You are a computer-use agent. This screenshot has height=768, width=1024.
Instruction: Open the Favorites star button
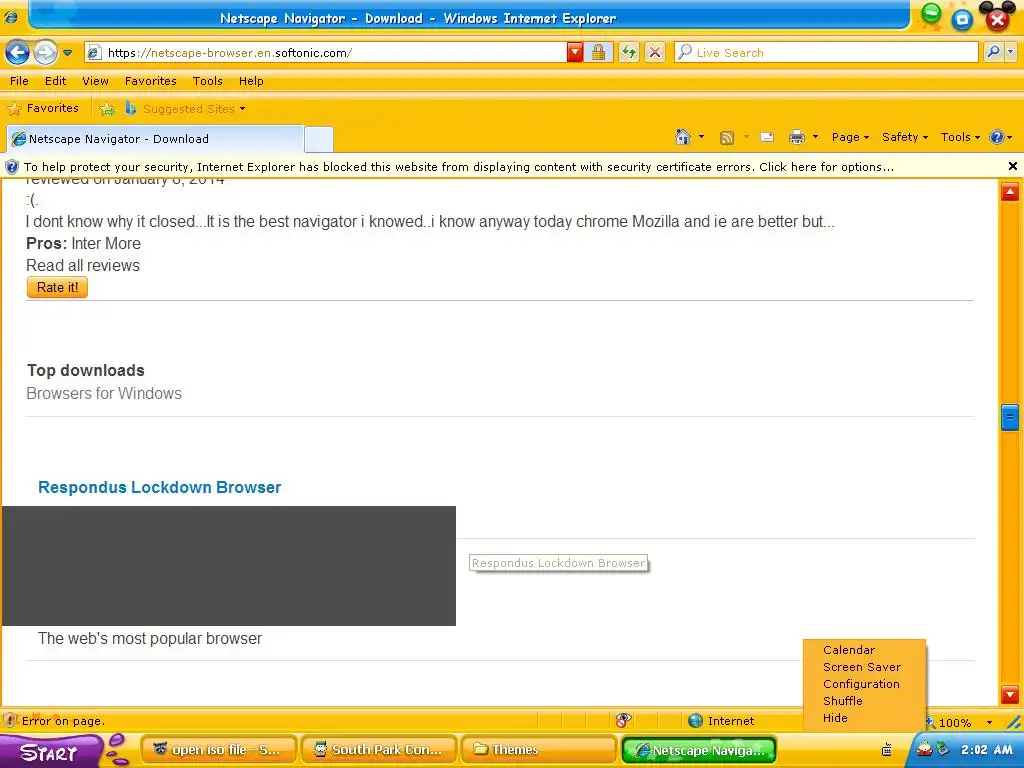pyautogui.click(x=43, y=108)
